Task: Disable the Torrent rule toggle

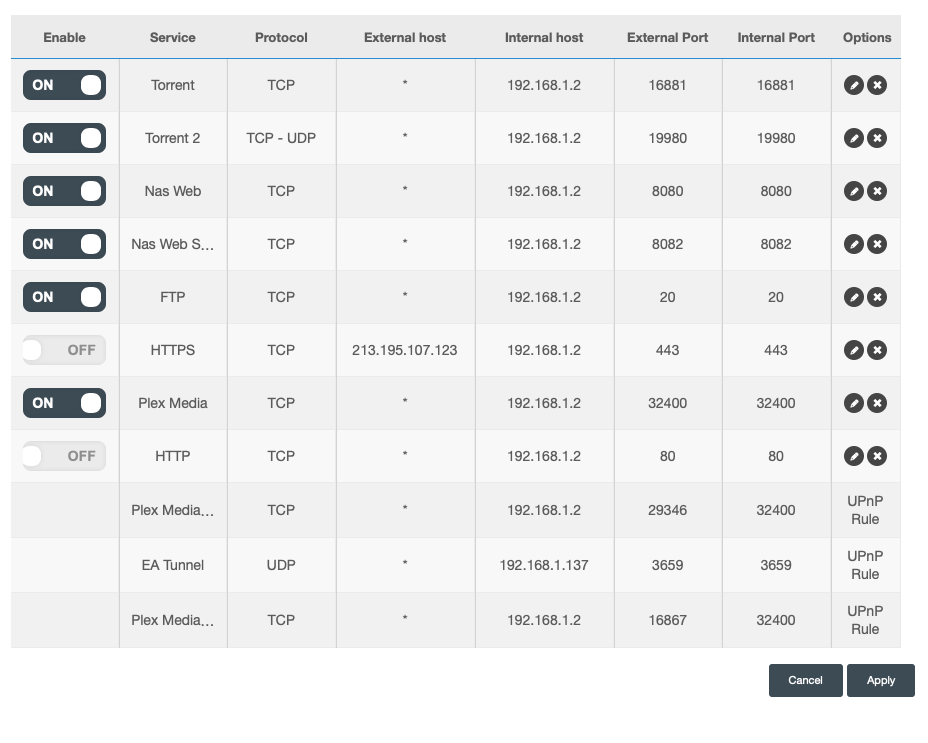Action: 64,85
